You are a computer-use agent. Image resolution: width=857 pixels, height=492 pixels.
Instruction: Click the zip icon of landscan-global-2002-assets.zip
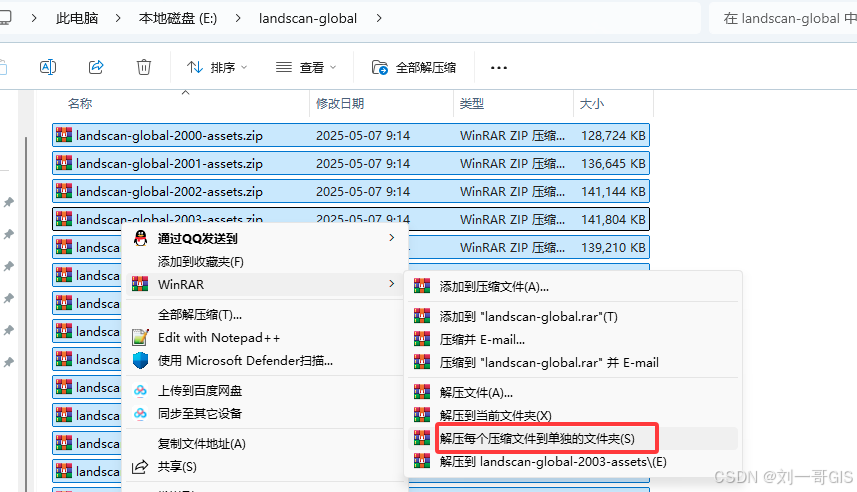[x=64, y=190]
